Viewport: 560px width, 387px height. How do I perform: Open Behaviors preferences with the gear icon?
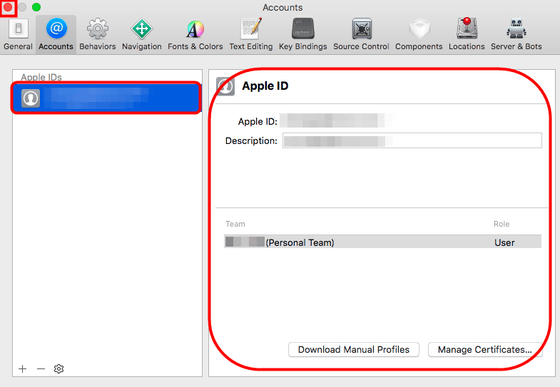point(98,35)
